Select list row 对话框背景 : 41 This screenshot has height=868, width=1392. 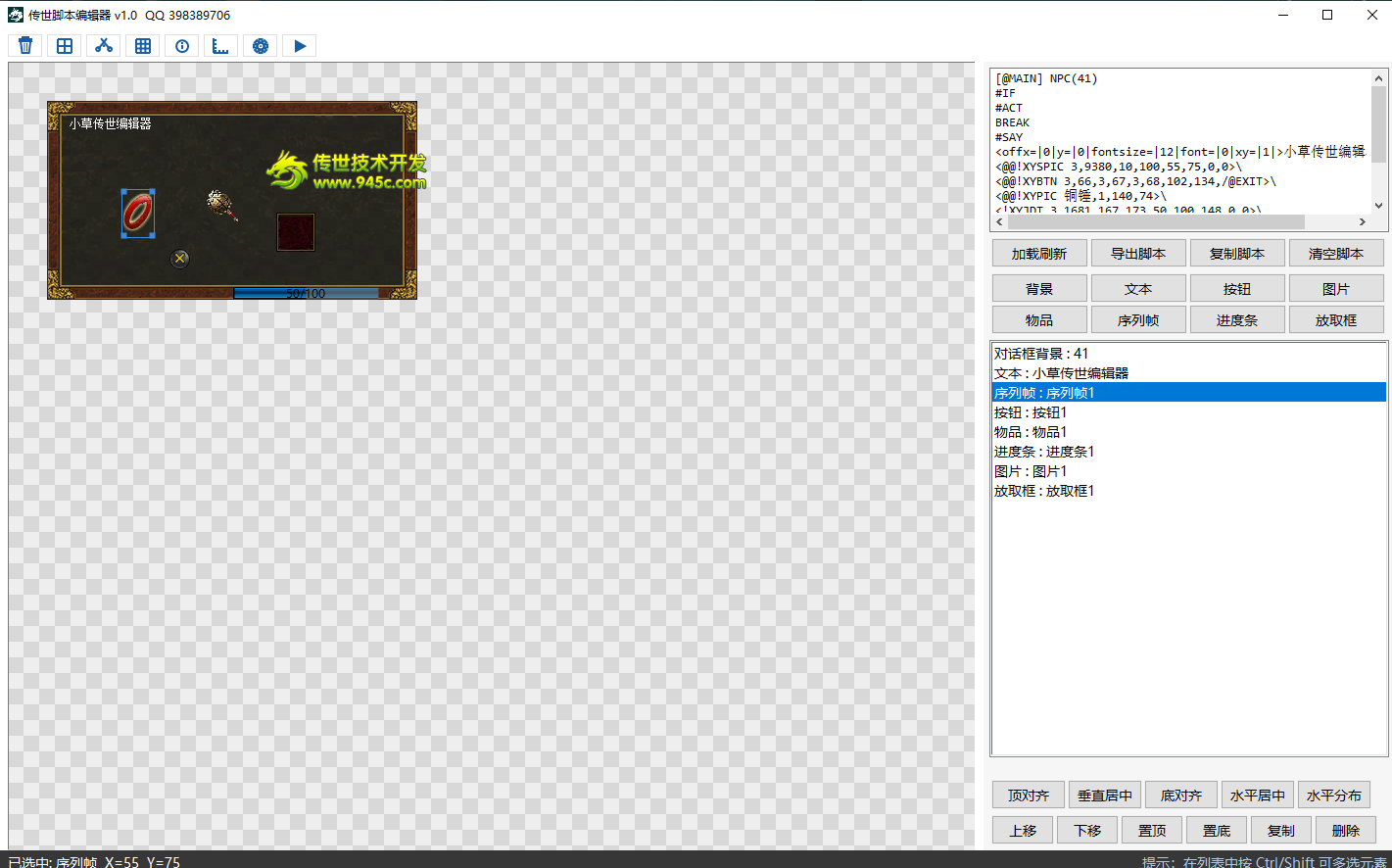coord(1189,354)
